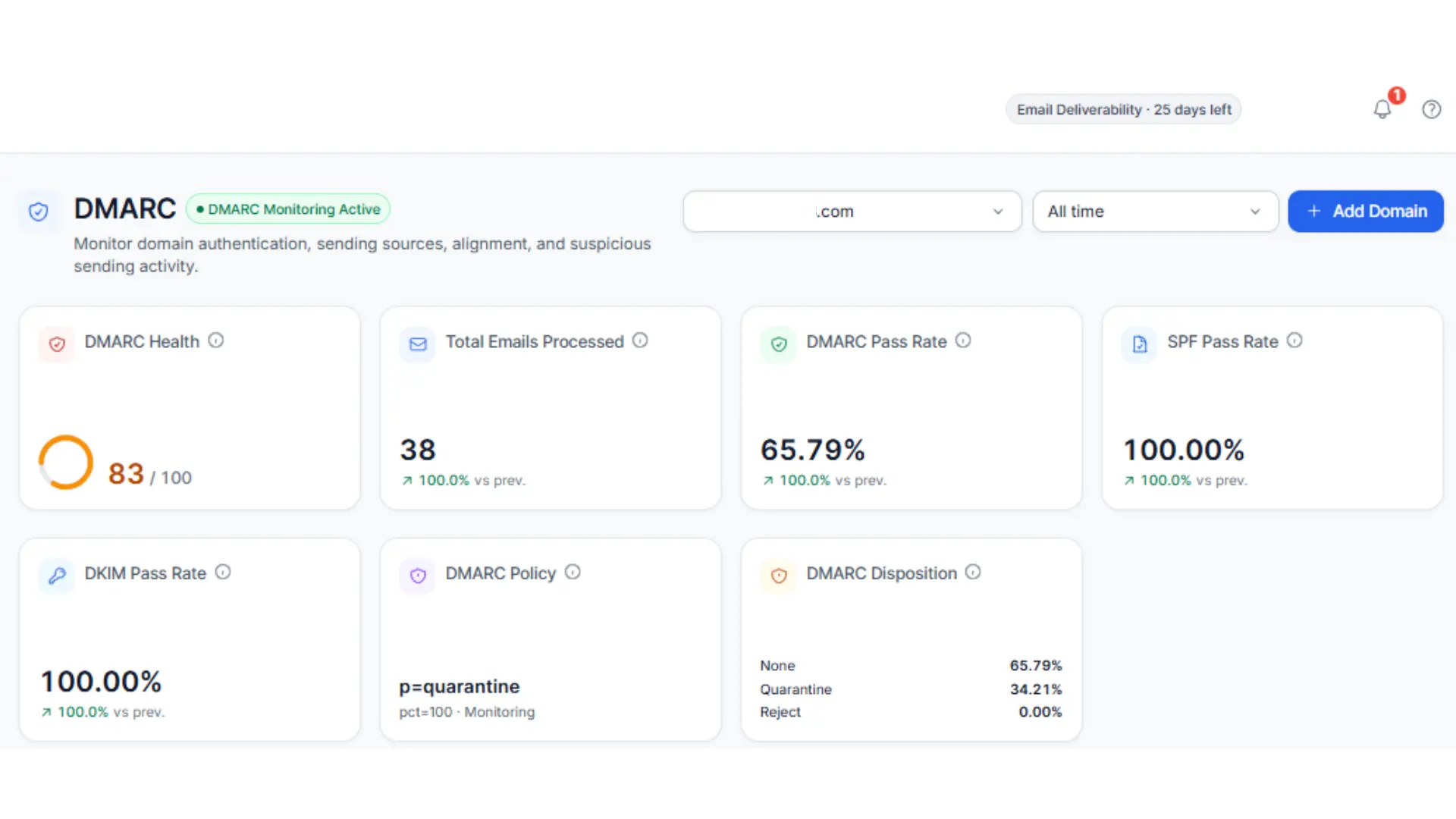Viewport: 1456px width, 819px height.
Task: Click the 0.00% reject percentage
Action: 1040,712
